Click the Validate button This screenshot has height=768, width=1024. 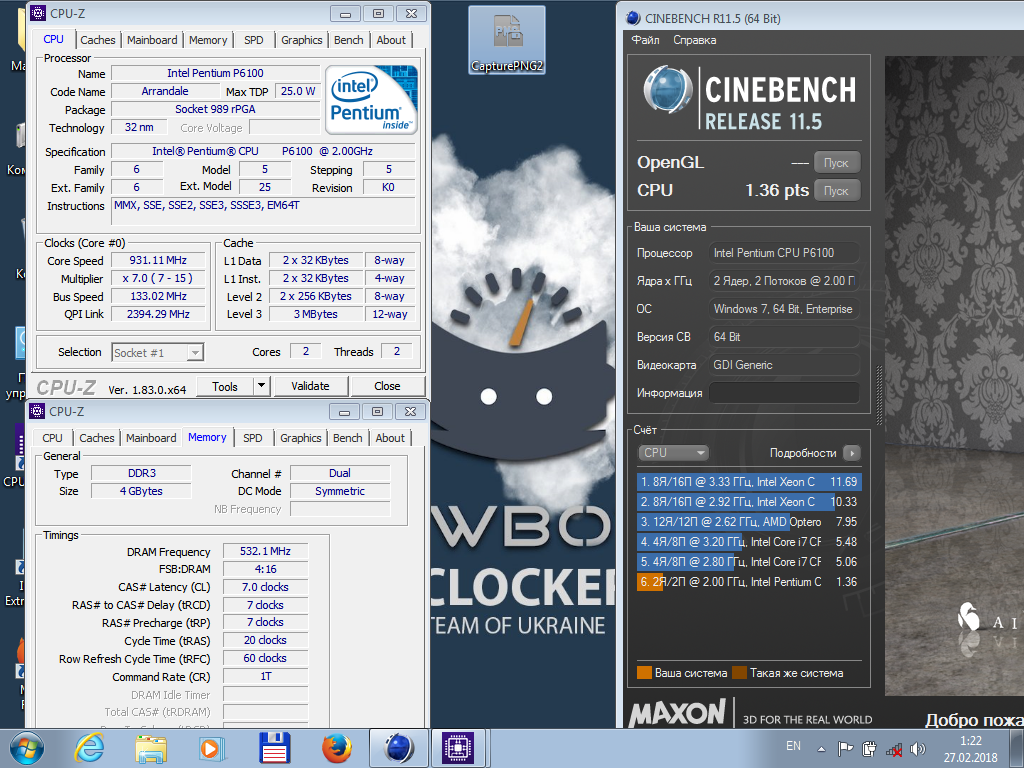click(310, 386)
